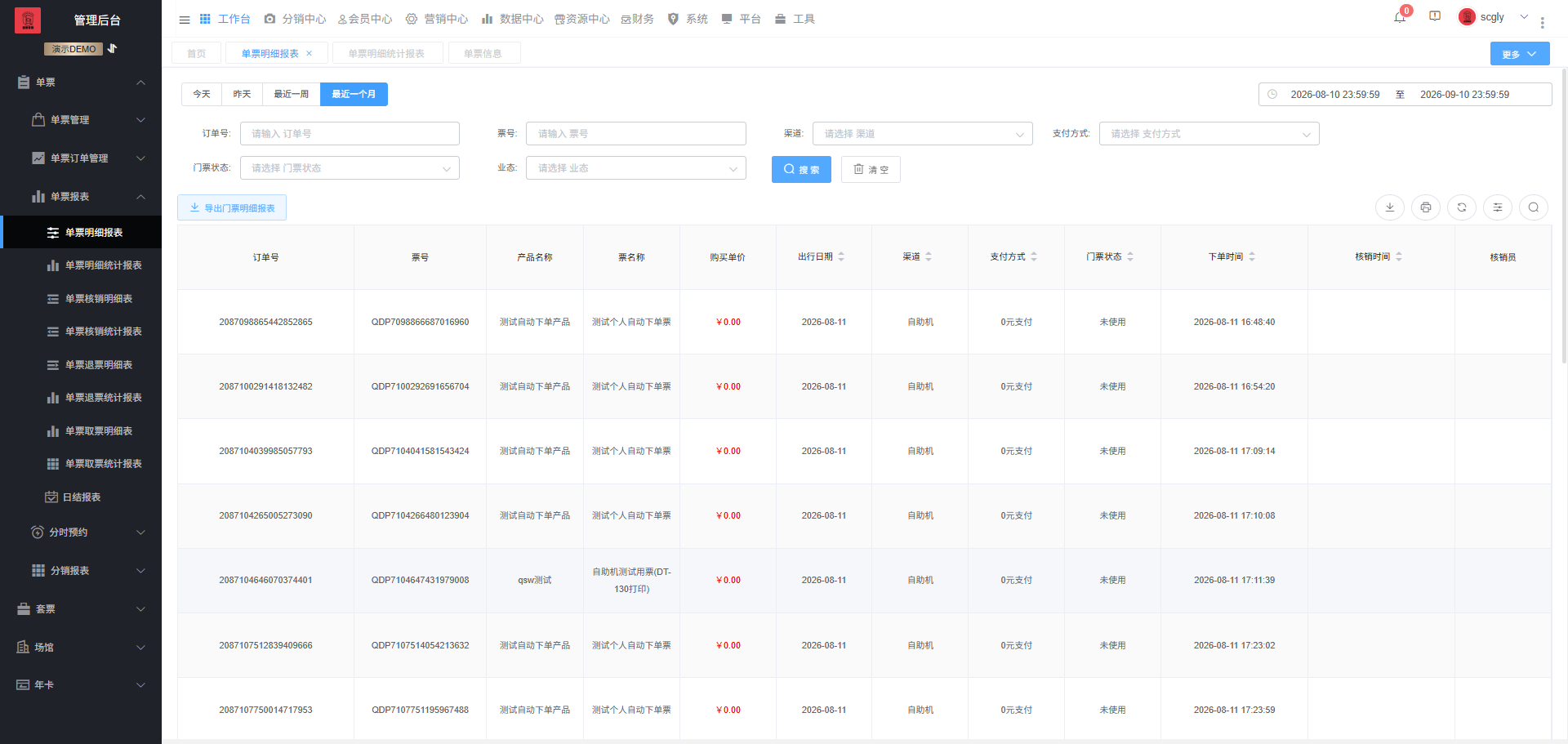
Task: Open the help book icon in header
Action: 1435,16
